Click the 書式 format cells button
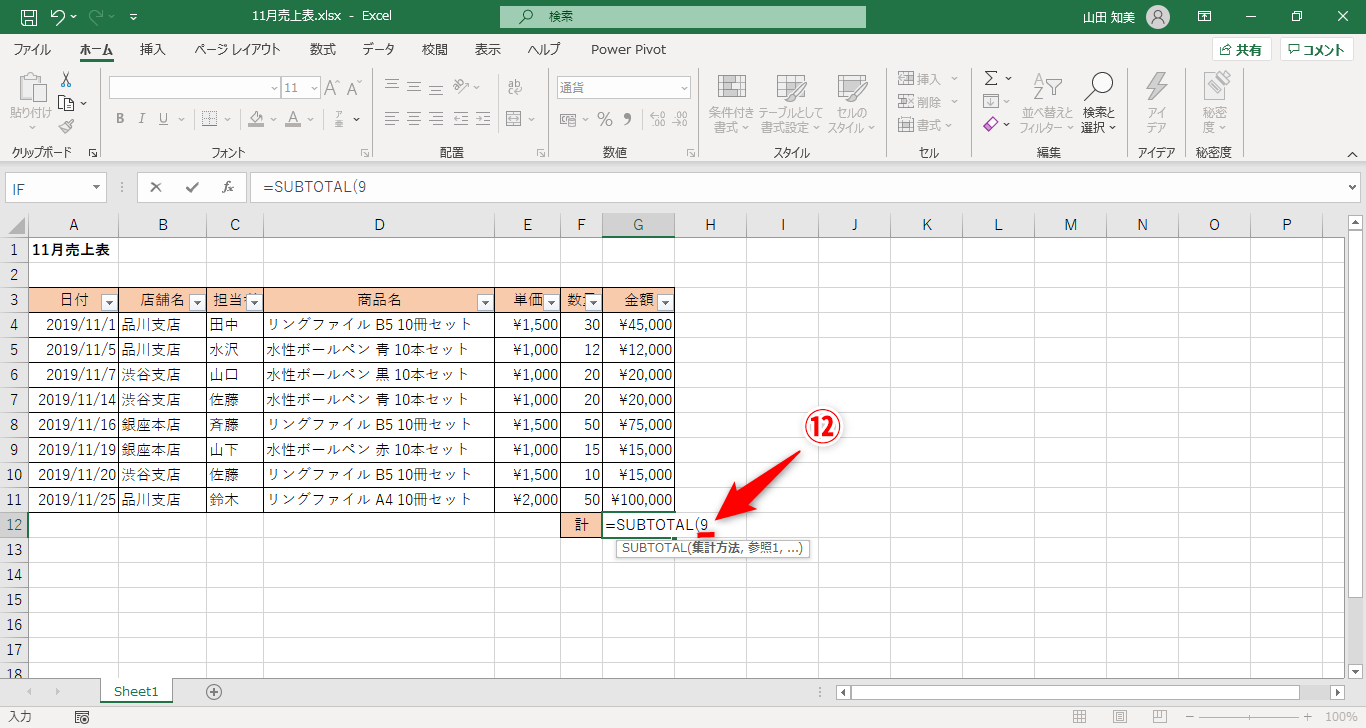 click(x=928, y=125)
